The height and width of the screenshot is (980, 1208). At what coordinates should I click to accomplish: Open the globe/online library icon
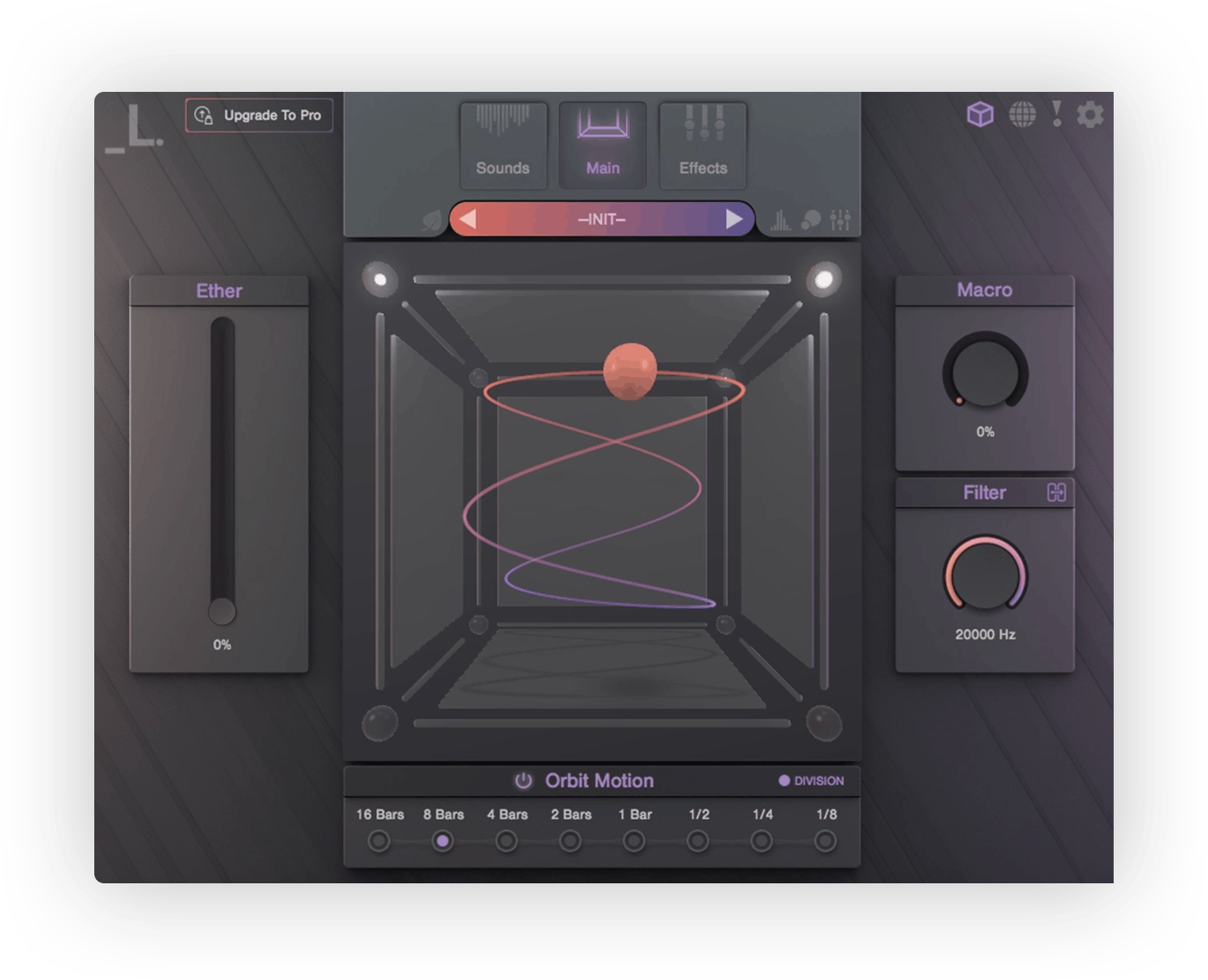[1023, 115]
